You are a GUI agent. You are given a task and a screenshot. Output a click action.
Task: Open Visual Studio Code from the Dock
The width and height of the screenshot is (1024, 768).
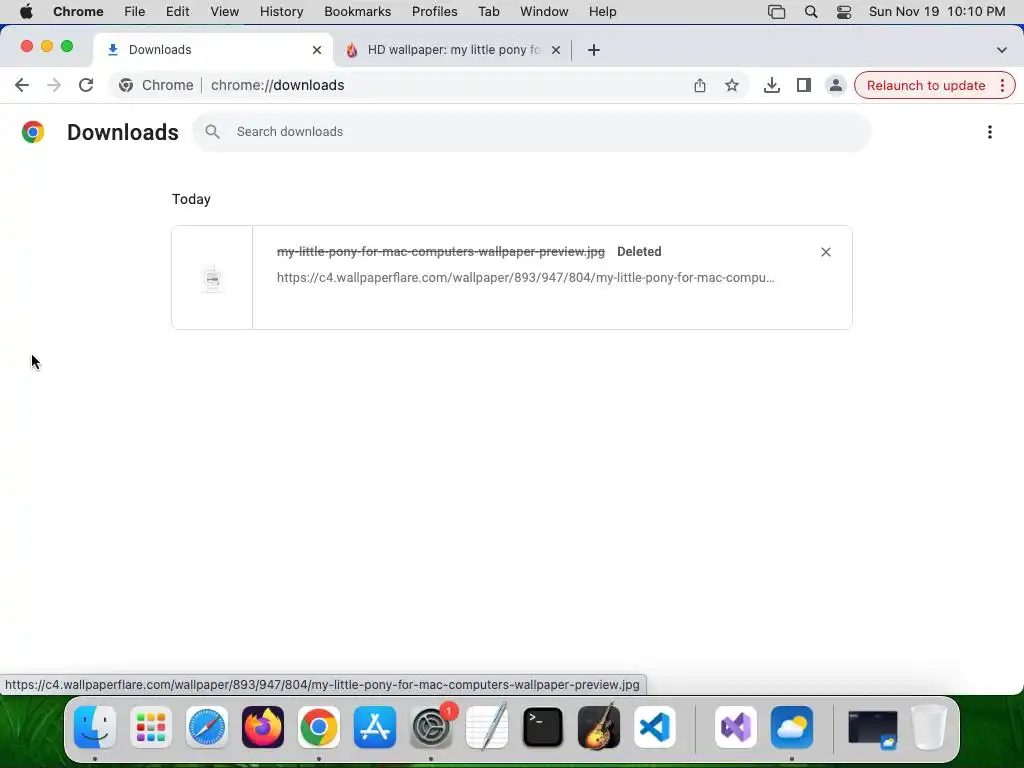click(655, 727)
